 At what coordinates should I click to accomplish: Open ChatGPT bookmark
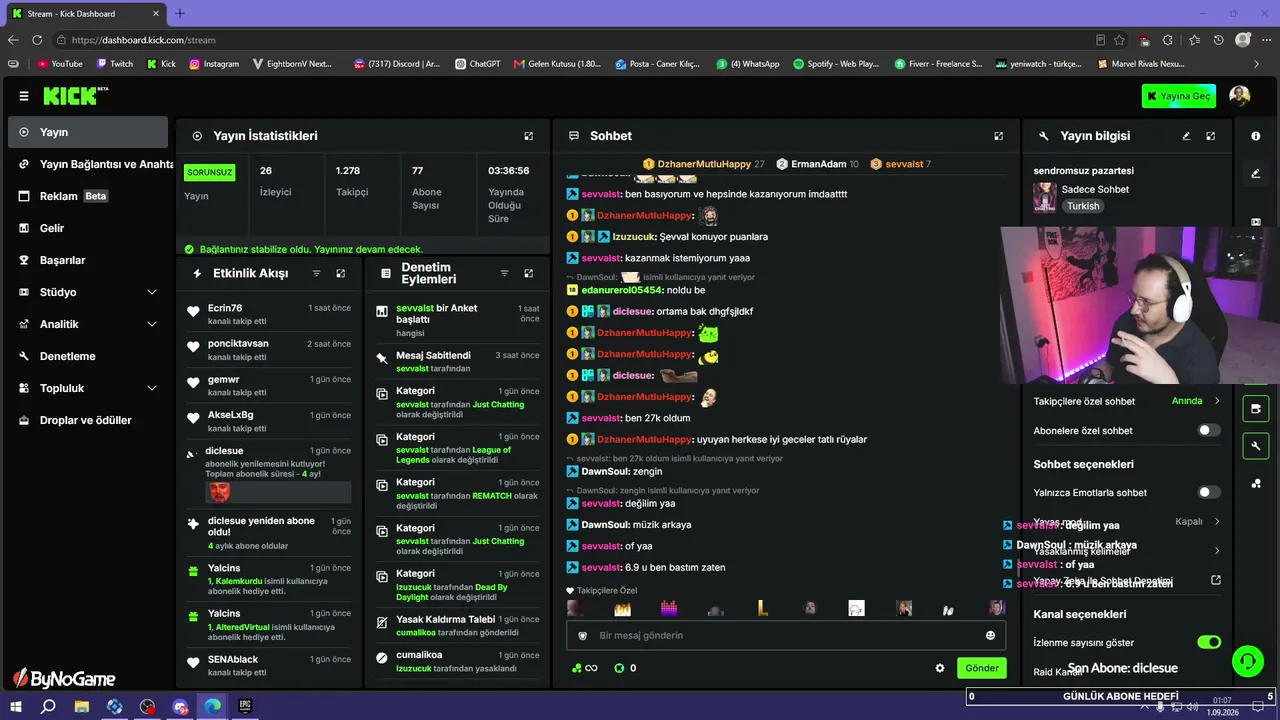coord(477,64)
